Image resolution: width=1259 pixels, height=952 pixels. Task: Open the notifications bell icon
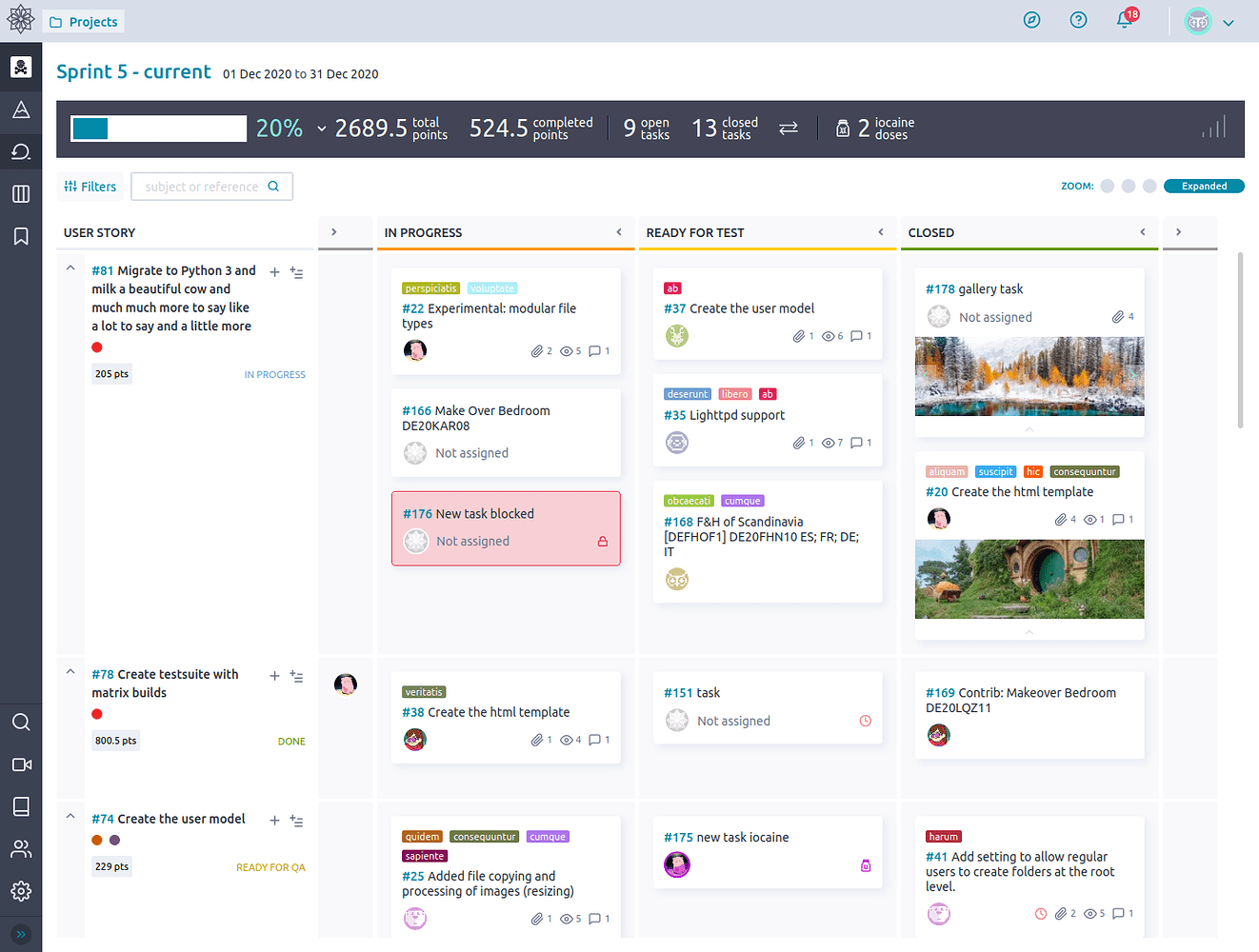click(x=1125, y=21)
